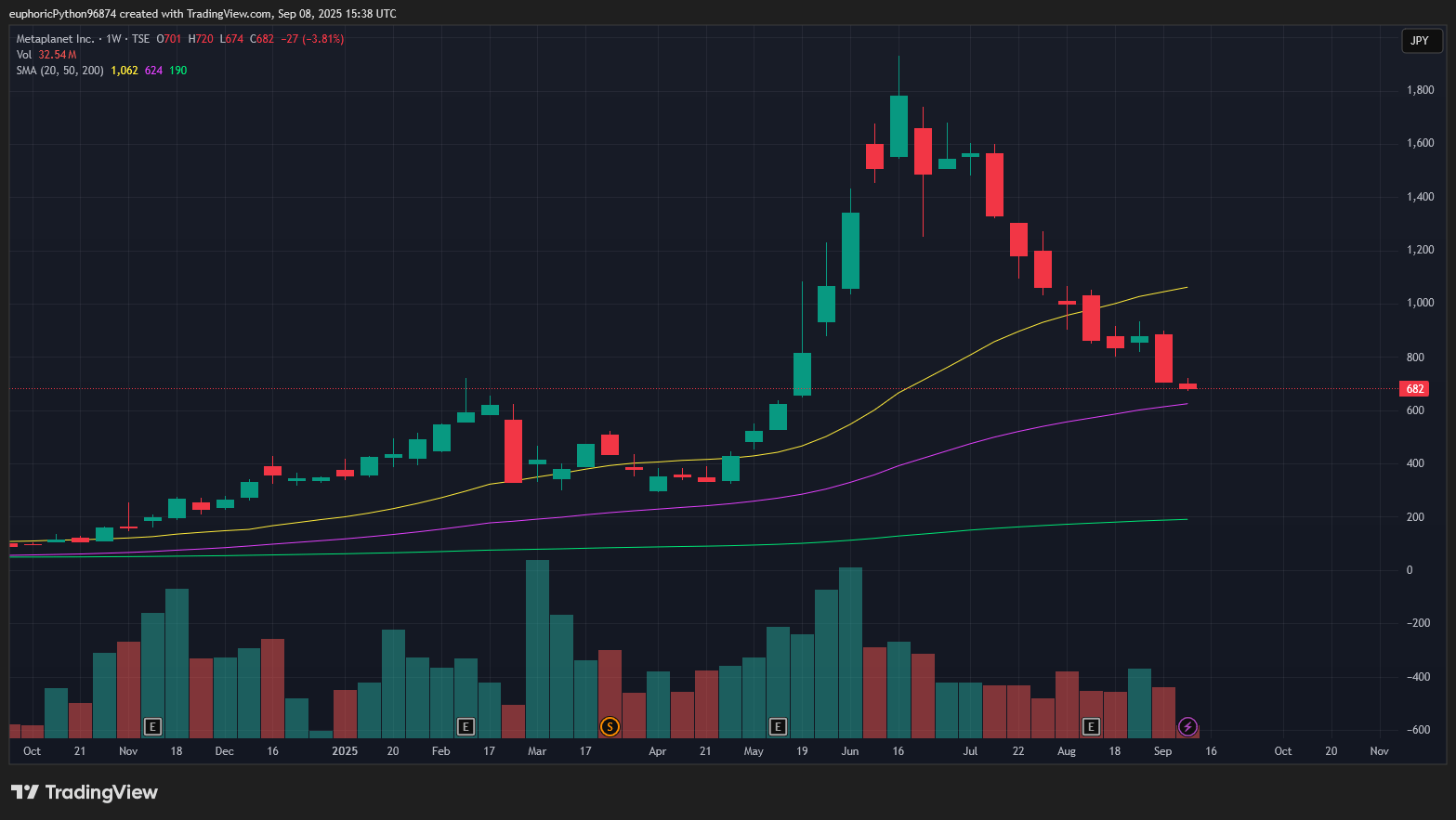Click the May label on time axis

(x=754, y=751)
